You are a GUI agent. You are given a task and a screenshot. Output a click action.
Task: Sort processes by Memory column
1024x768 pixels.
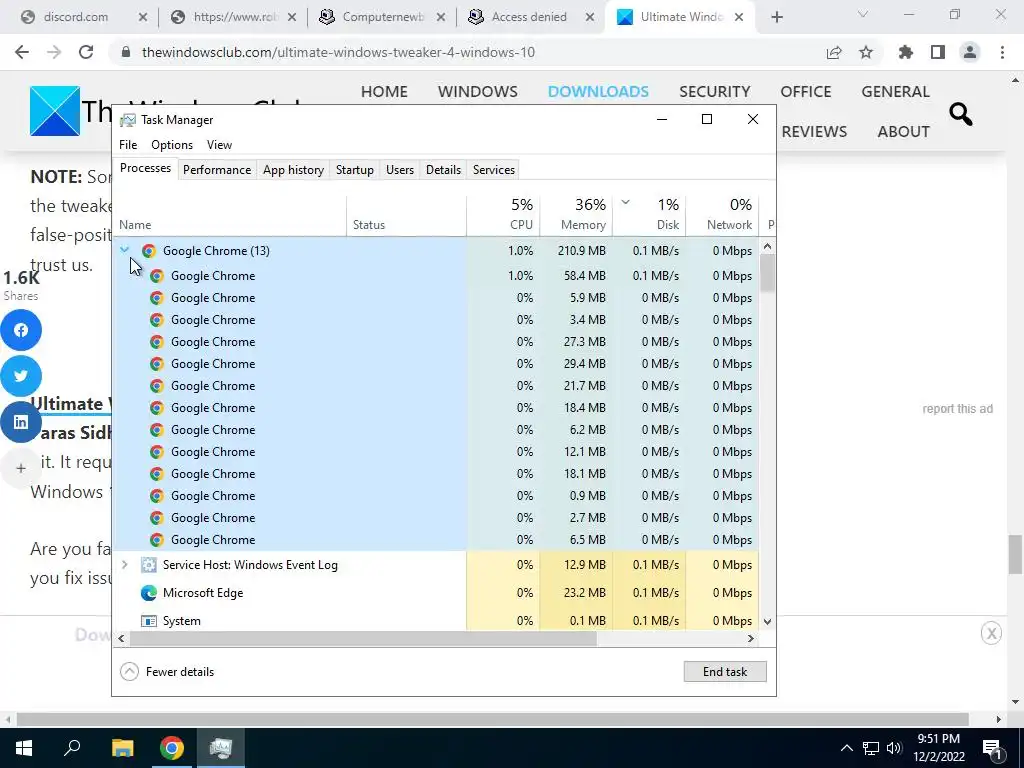coord(576,215)
